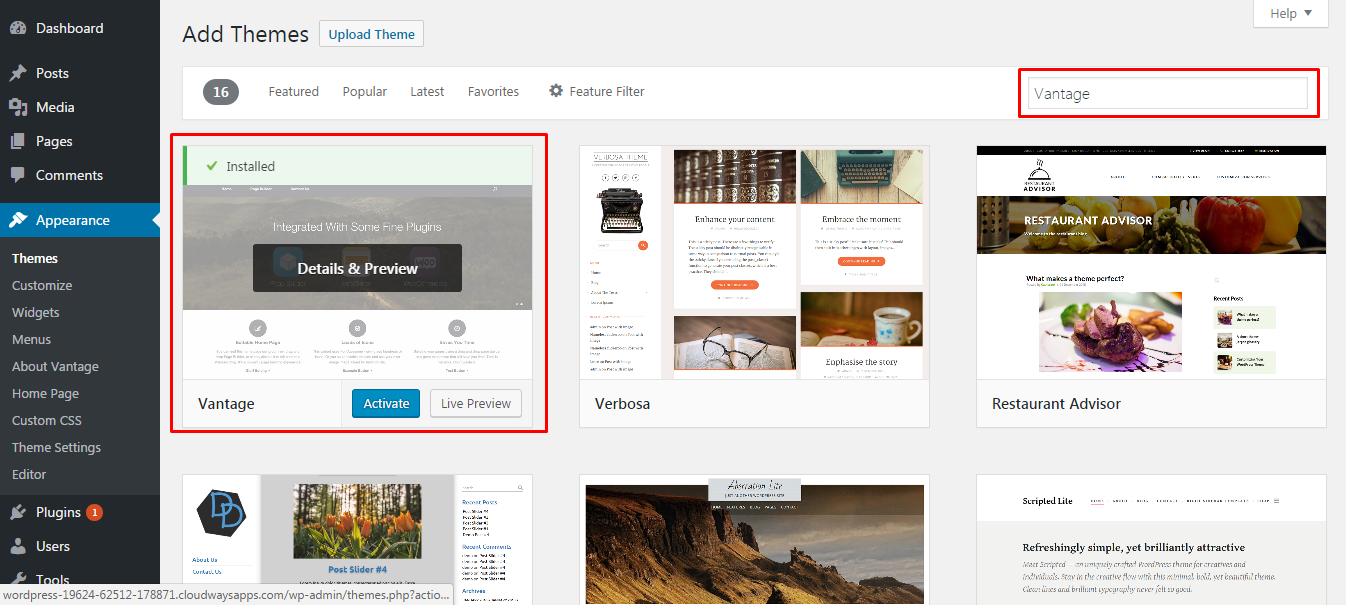This screenshot has height=605, width=1346.
Task: Select Menus in Appearance submenu
Action: [32, 339]
